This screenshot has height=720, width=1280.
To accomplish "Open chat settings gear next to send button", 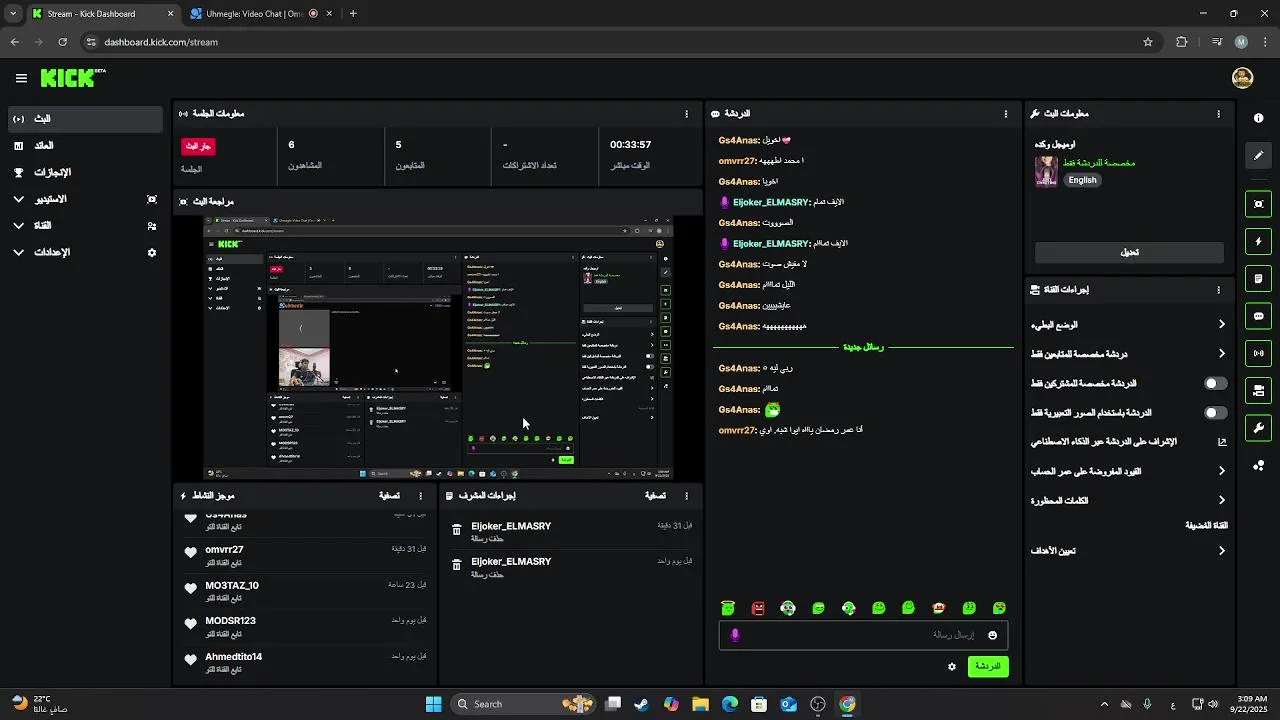I will 951,666.
